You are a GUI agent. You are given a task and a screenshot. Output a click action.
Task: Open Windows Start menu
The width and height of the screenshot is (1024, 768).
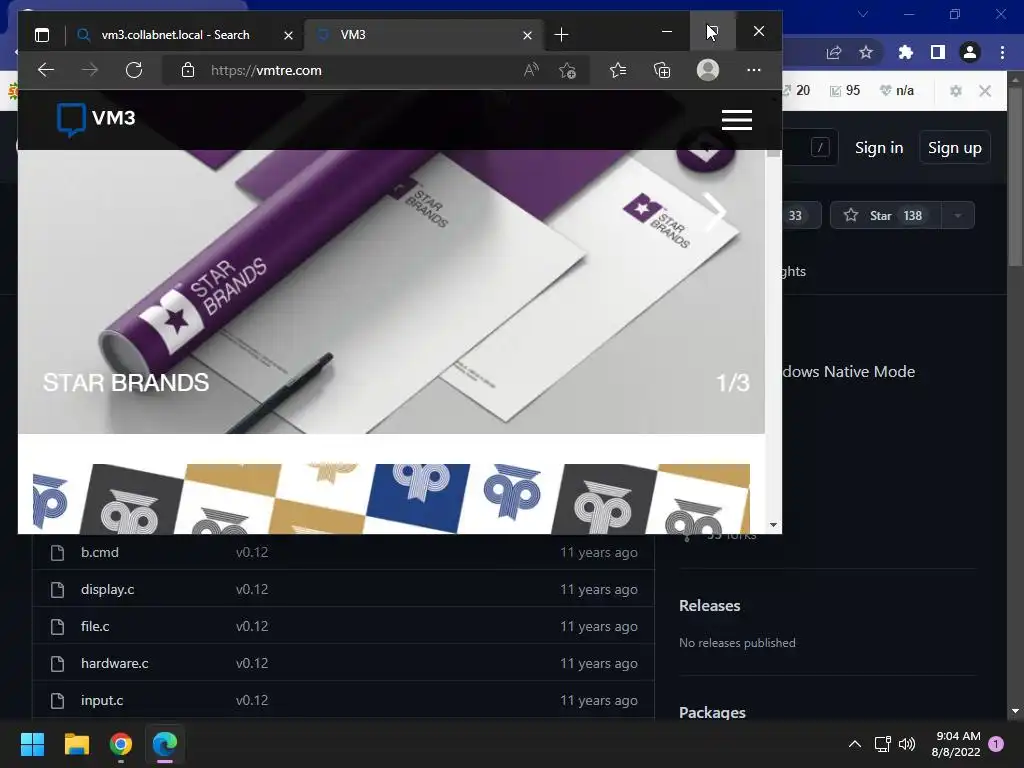32,744
